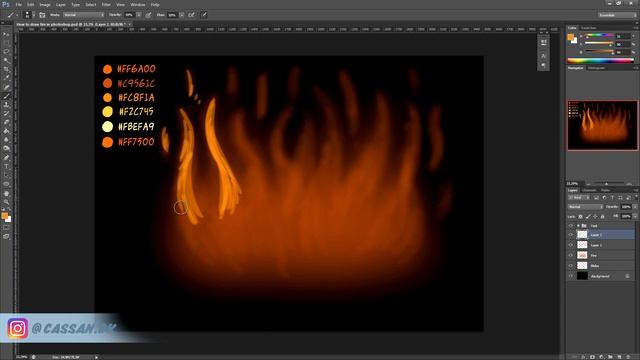
Task: Enable airbrush-style build-up option
Action: point(191,15)
